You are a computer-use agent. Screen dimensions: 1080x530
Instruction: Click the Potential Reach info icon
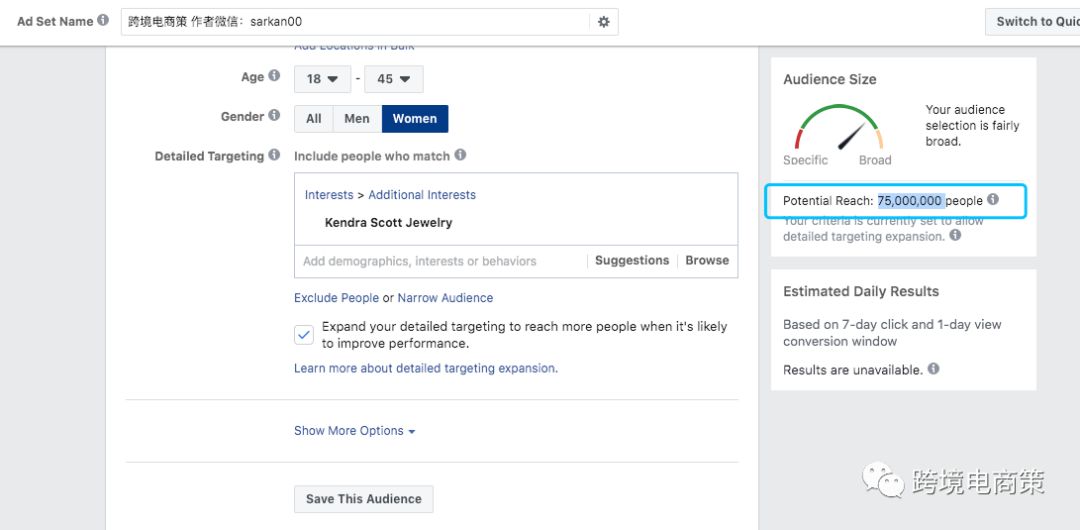click(x=993, y=200)
